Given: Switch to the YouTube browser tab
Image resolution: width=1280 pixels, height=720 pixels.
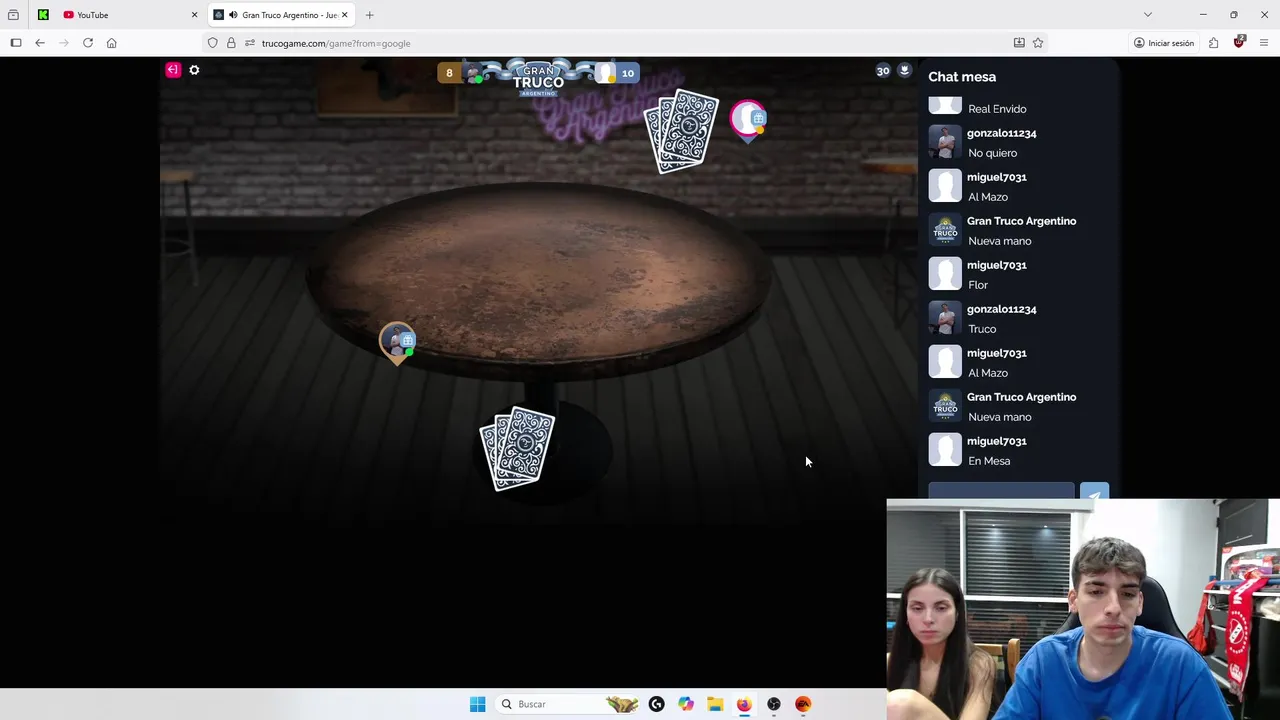Looking at the screenshot, I should 128,15.
